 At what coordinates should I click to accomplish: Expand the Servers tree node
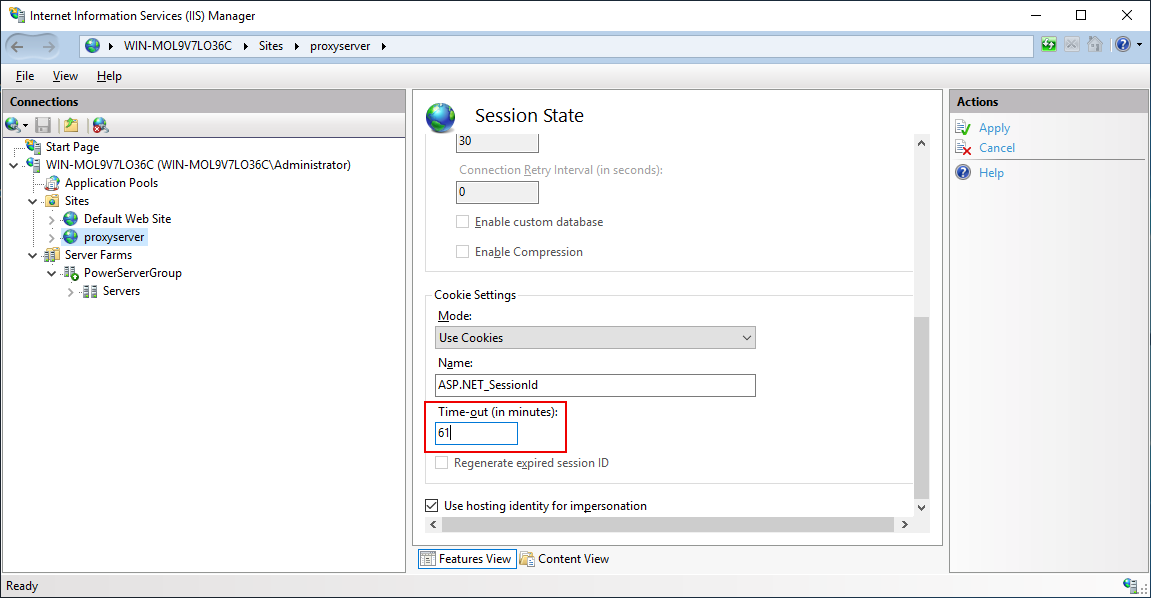point(70,292)
